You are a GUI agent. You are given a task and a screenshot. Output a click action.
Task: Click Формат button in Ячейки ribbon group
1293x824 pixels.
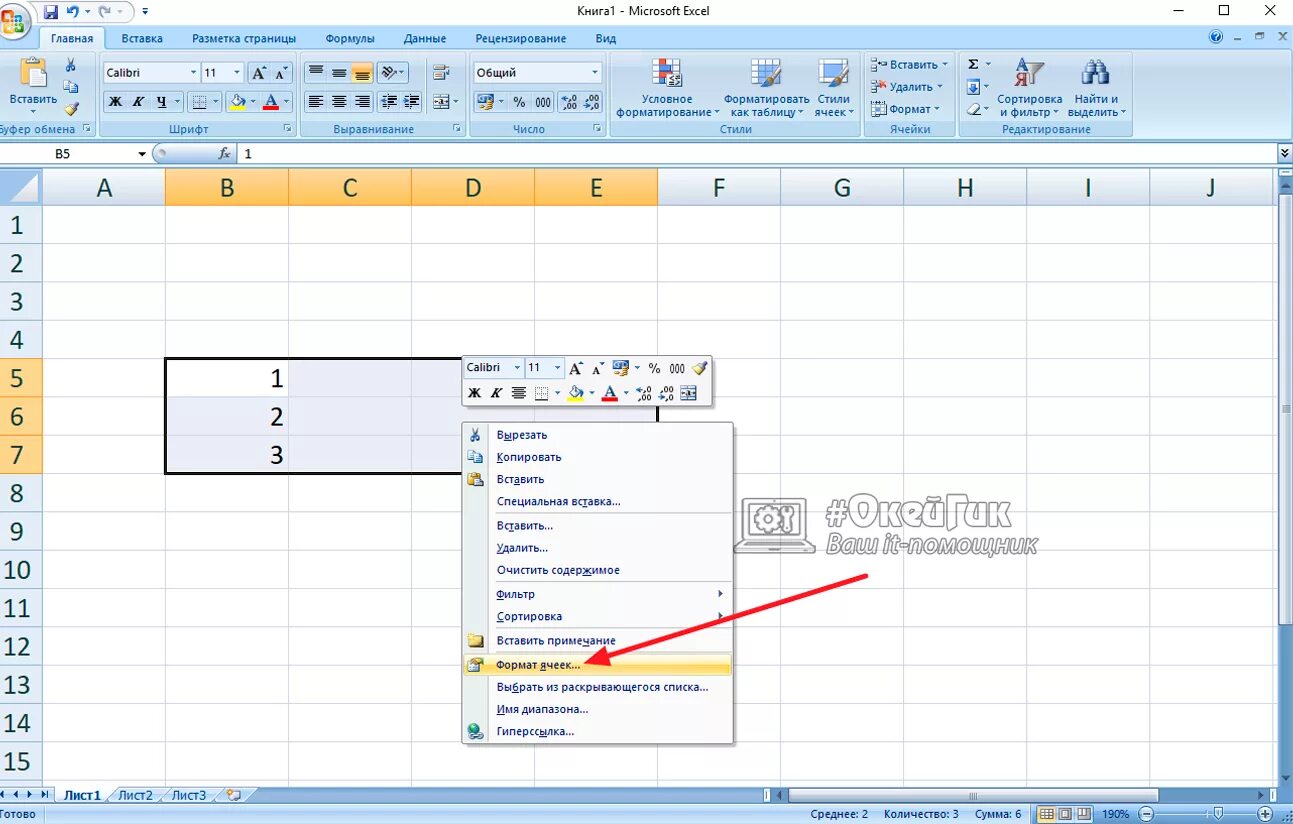[905, 109]
